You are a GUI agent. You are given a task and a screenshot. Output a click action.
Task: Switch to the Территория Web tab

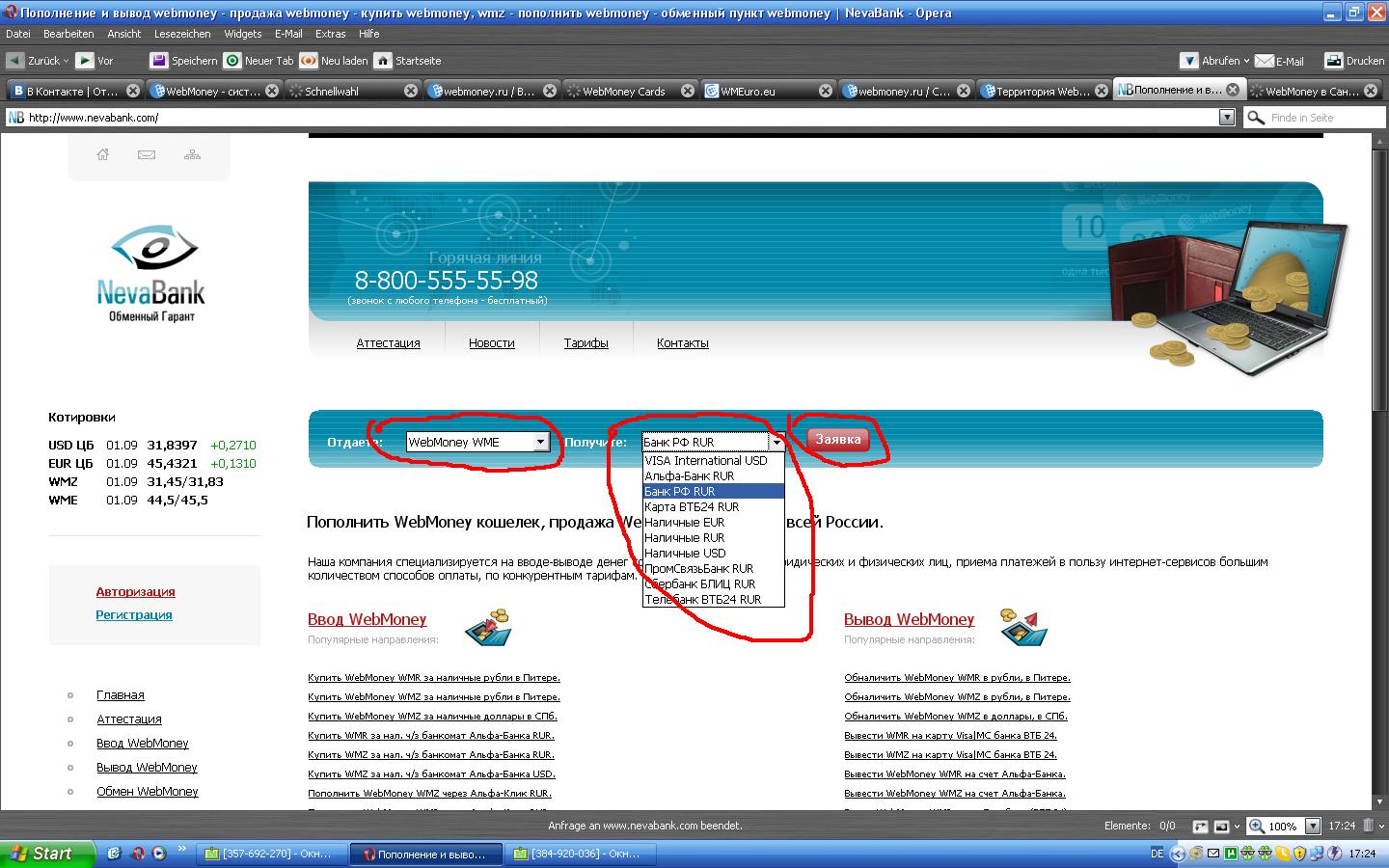pos(1042,92)
